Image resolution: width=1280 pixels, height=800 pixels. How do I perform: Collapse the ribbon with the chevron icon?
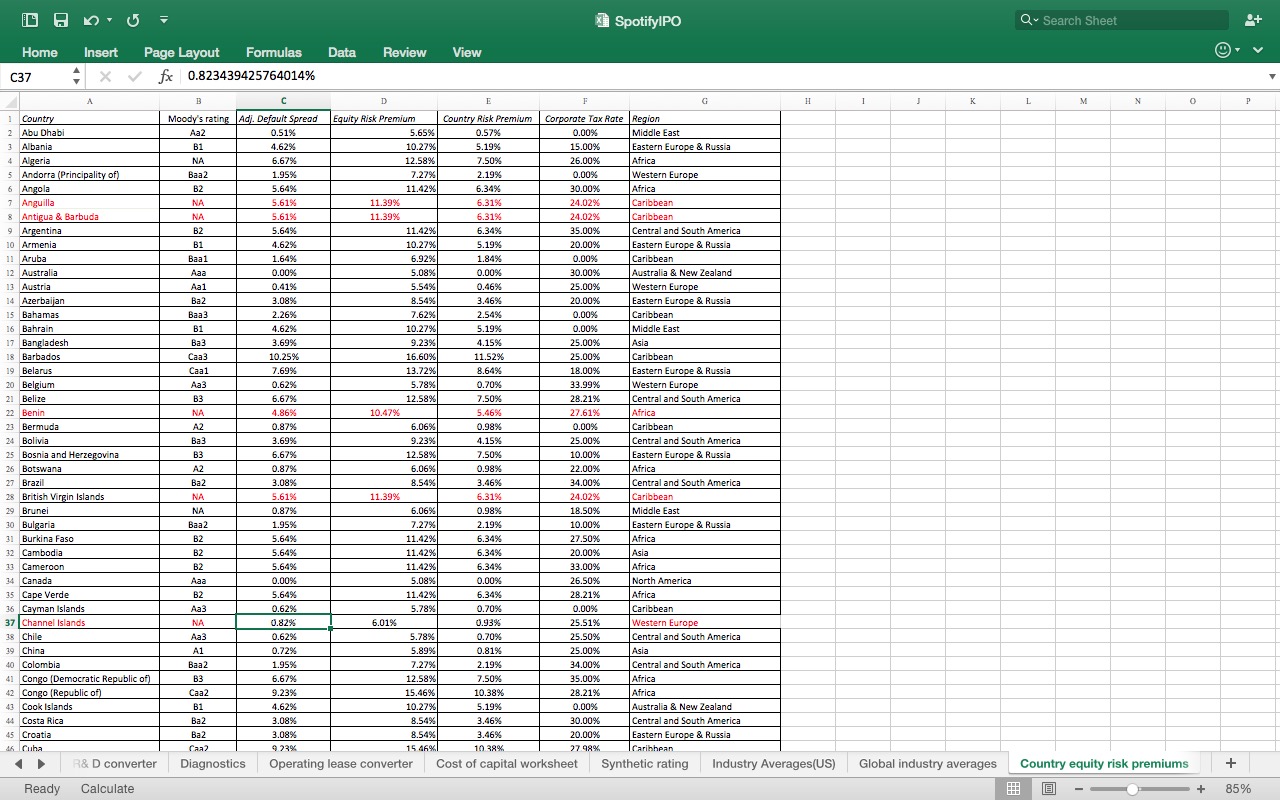(1256, 48)
